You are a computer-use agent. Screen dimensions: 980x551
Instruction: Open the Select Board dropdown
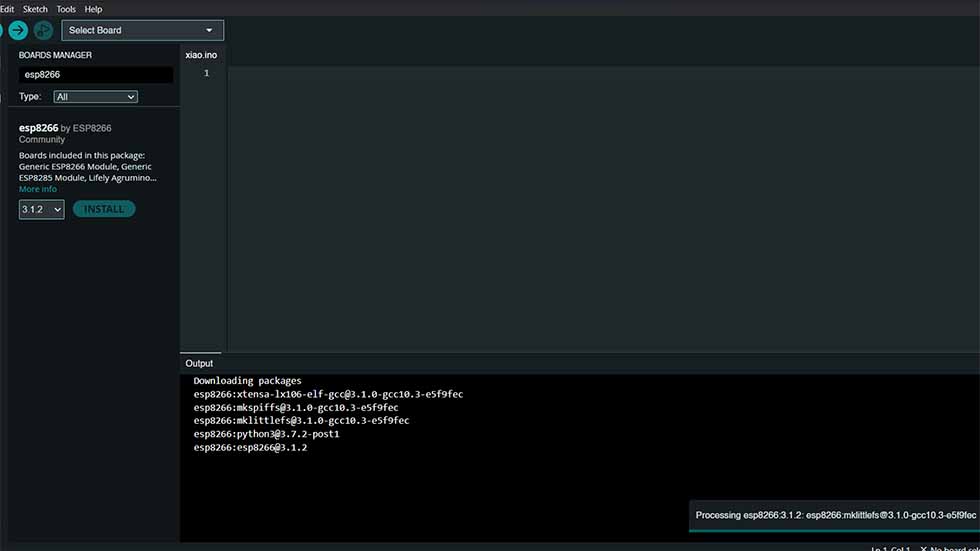point(142,30)
